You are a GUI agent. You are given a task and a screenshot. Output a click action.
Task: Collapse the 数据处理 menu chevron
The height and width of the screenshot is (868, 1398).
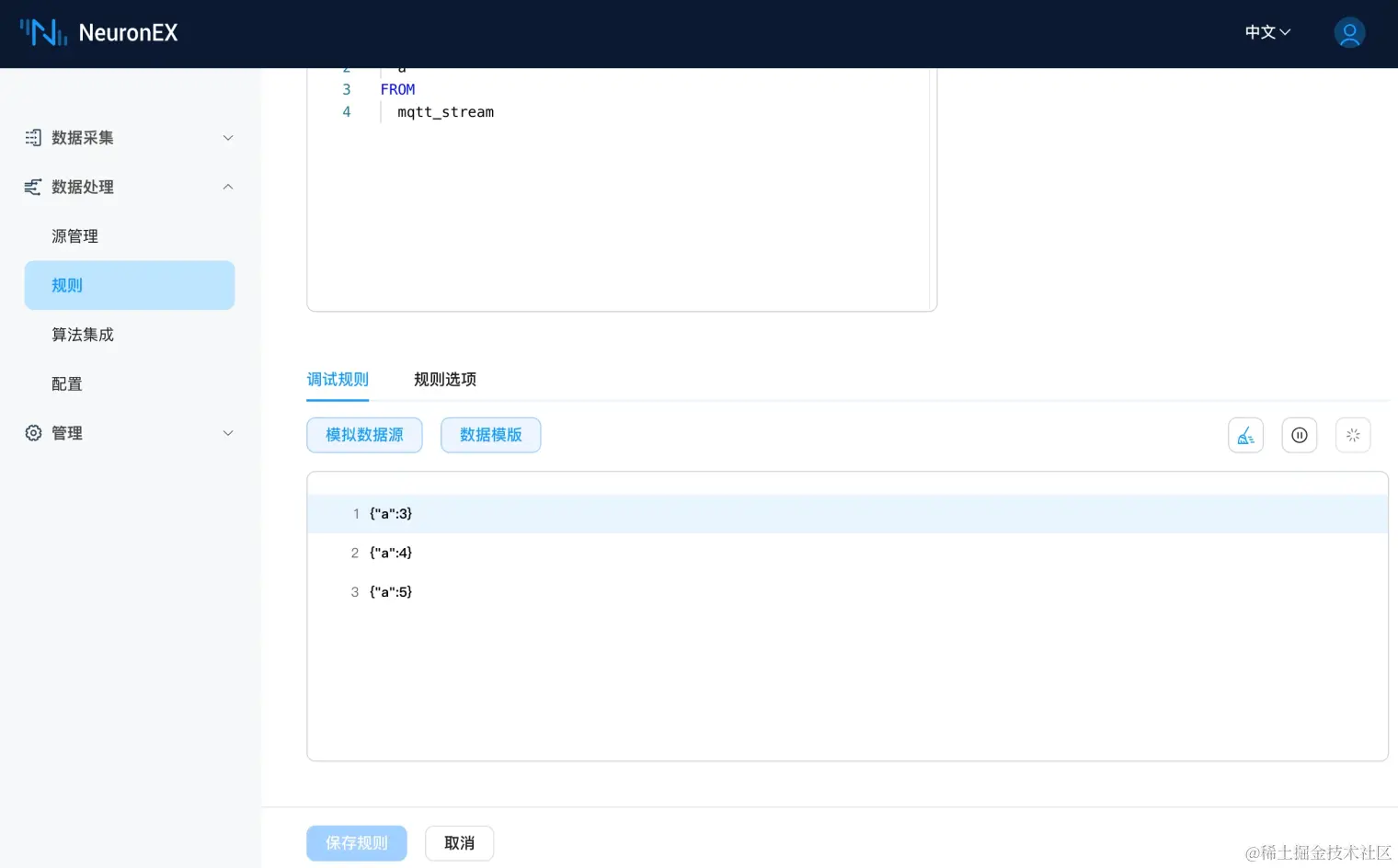pos(228,187)
